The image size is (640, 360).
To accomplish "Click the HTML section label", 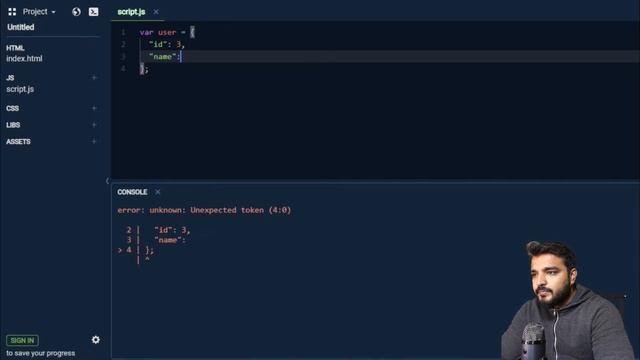I will (15, 48).
